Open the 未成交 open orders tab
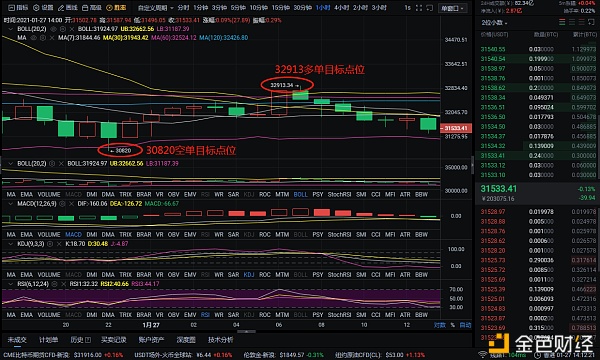Image resolution: width=600 pixels, height=360 pixels. tap(17, 340)
